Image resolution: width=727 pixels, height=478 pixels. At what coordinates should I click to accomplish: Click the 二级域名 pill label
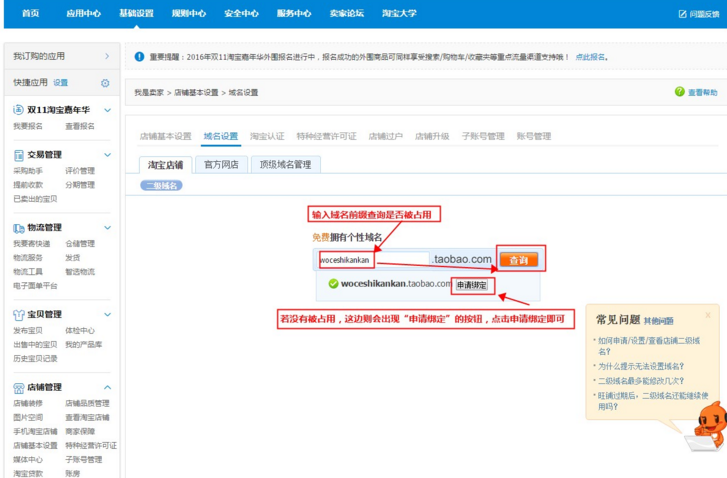pyautogui.click(x=161, y=185)
